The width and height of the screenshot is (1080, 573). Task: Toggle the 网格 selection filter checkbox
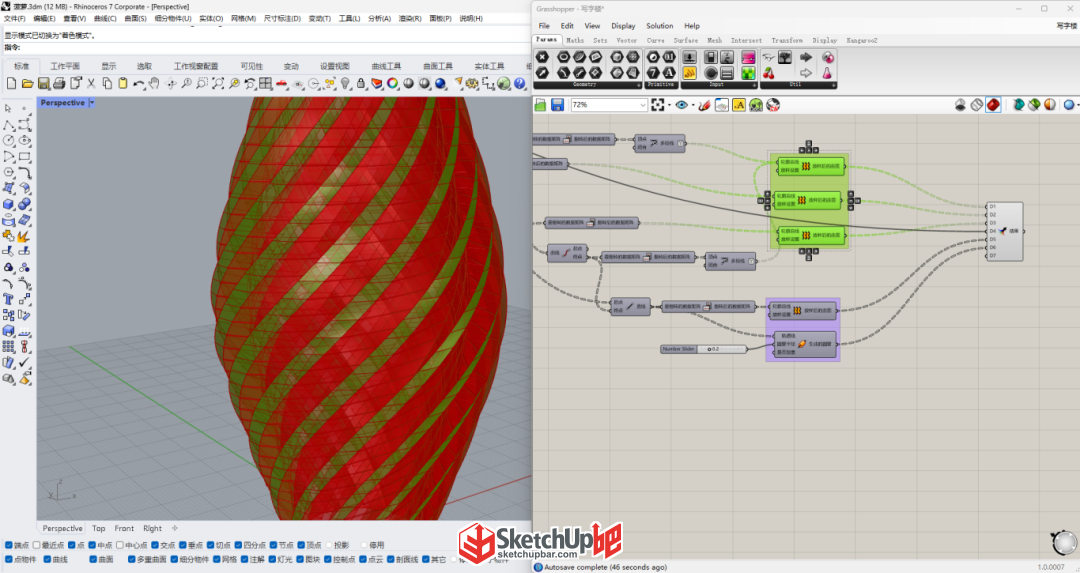point(216,559)
